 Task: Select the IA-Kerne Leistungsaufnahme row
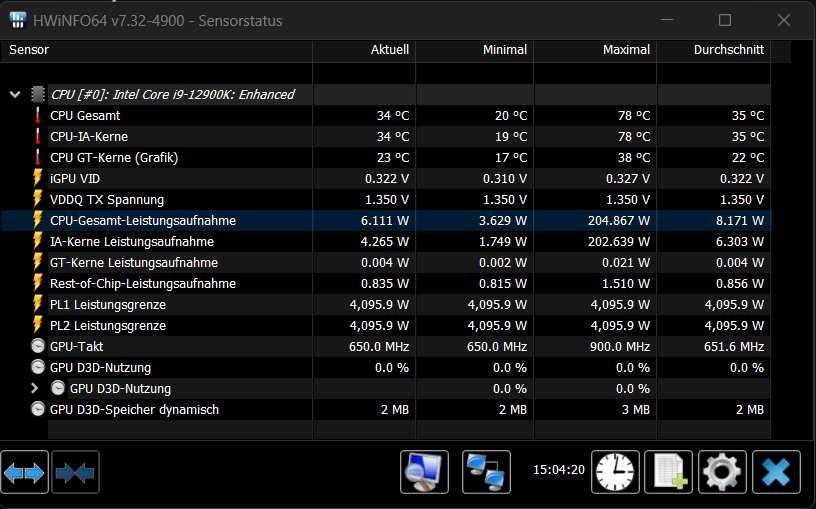[x=386, y=241]
